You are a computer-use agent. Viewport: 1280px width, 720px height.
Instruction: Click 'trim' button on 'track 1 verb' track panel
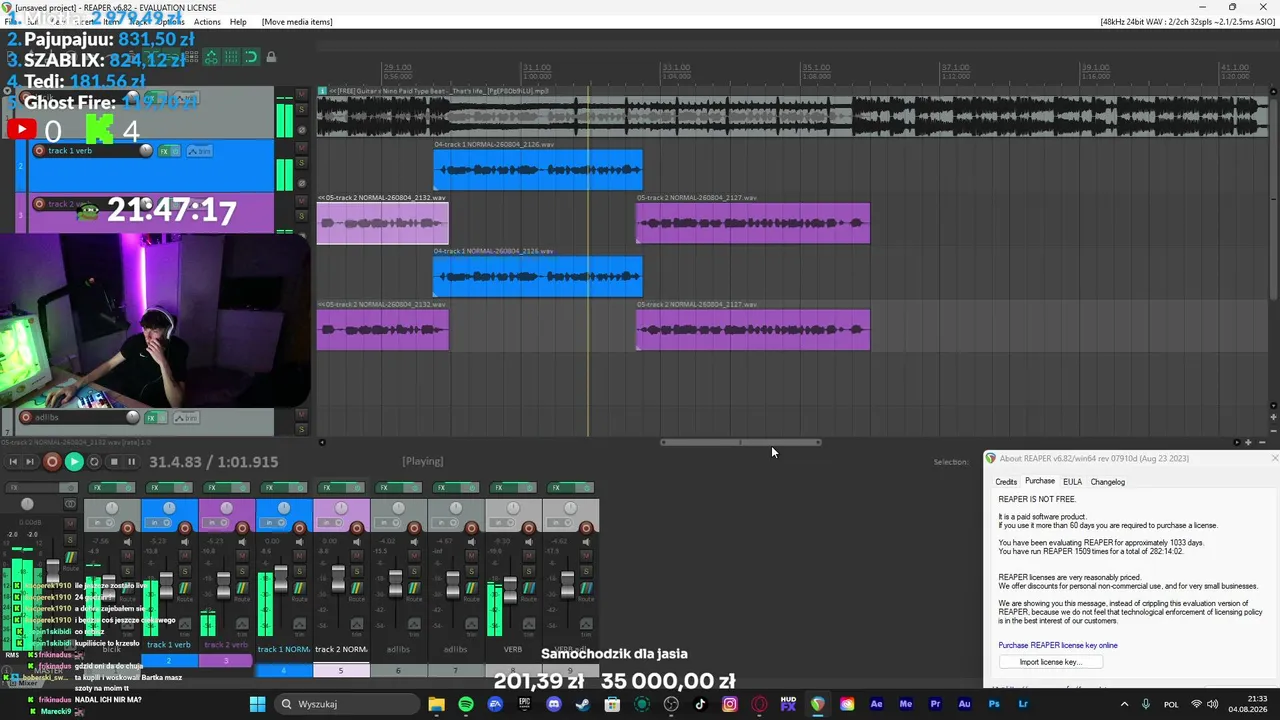tap(199, 151)
